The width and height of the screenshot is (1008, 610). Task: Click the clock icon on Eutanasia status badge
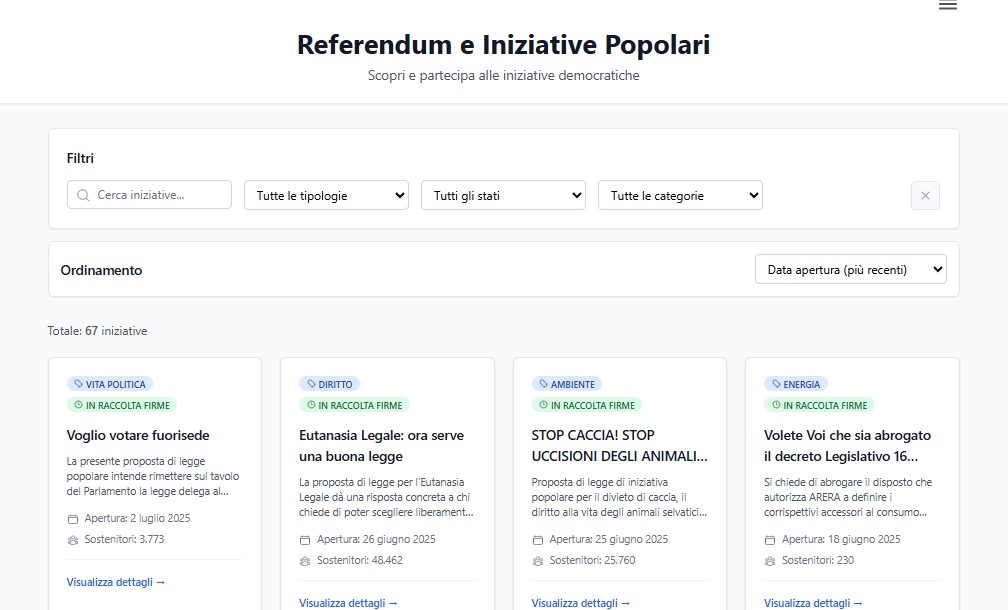point(310,405)
